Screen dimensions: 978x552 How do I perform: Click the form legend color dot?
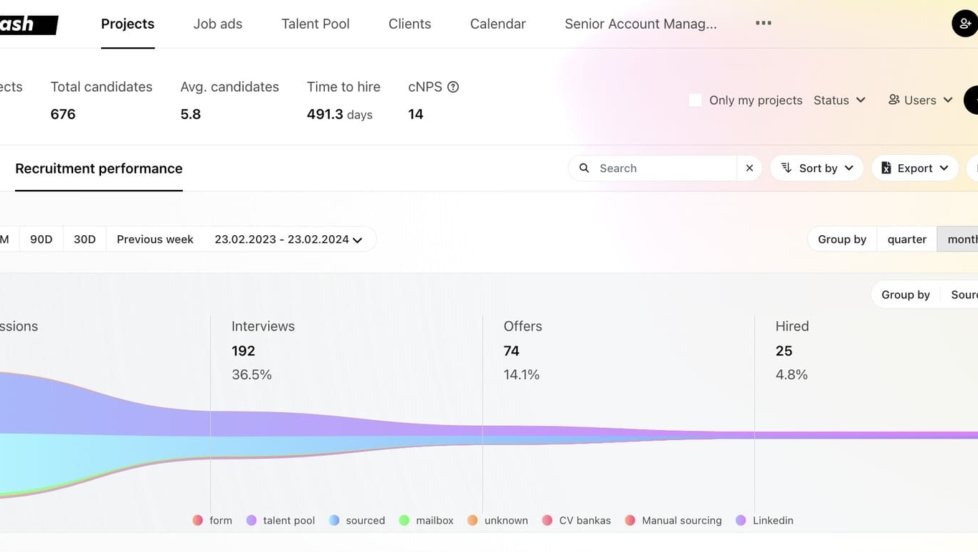click(198, 520)
